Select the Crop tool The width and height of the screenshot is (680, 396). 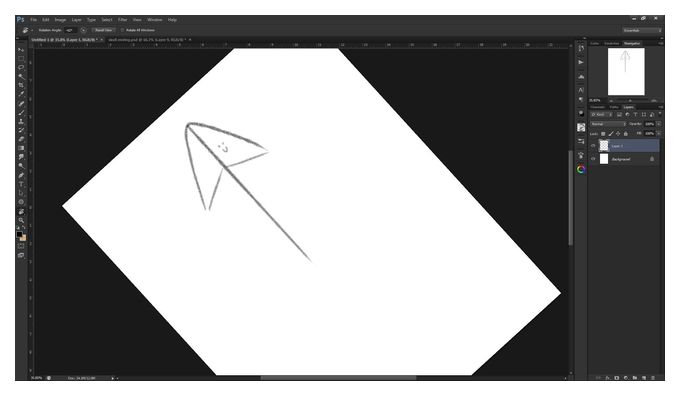[21, 85]
